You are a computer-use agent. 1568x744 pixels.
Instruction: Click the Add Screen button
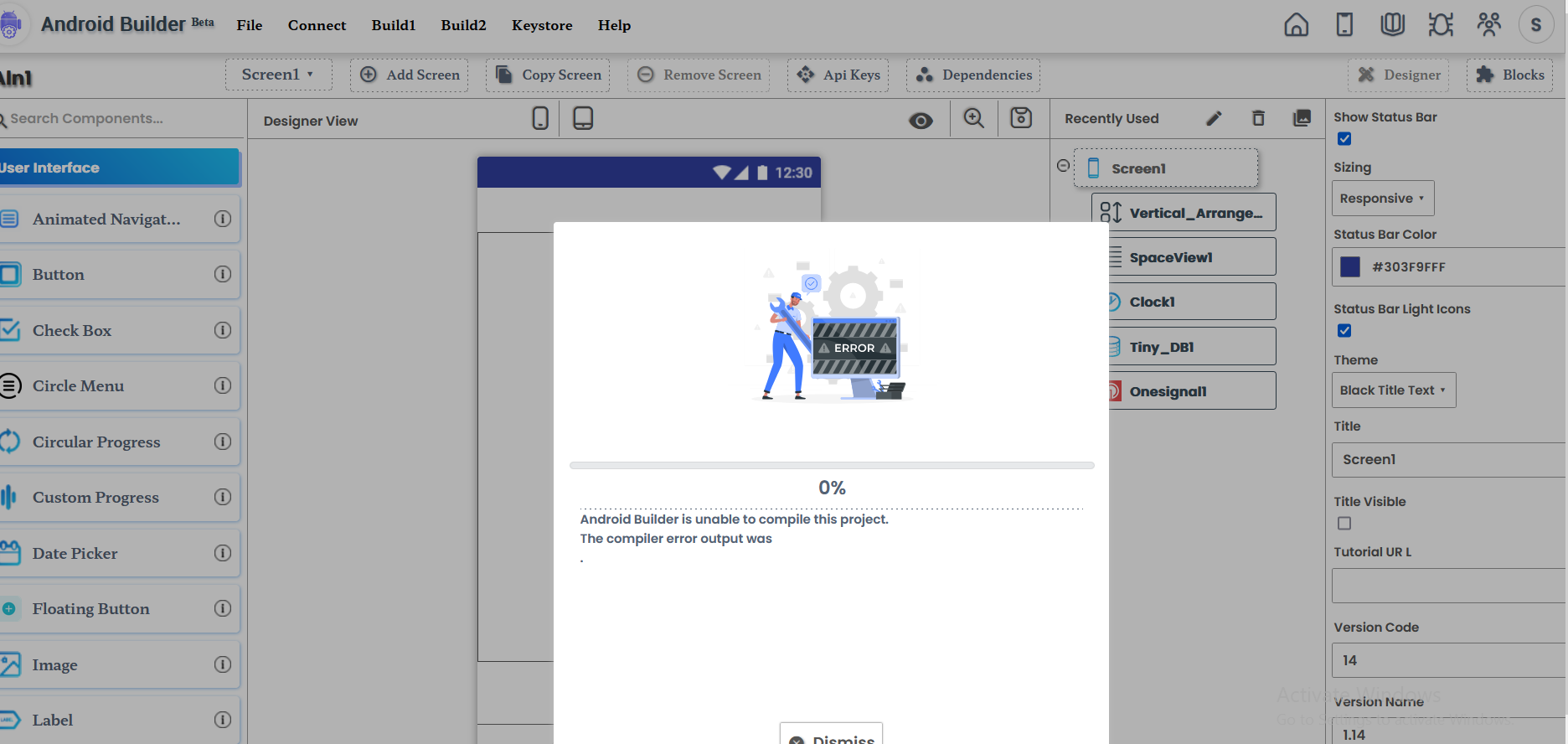[x=410, y=75]
